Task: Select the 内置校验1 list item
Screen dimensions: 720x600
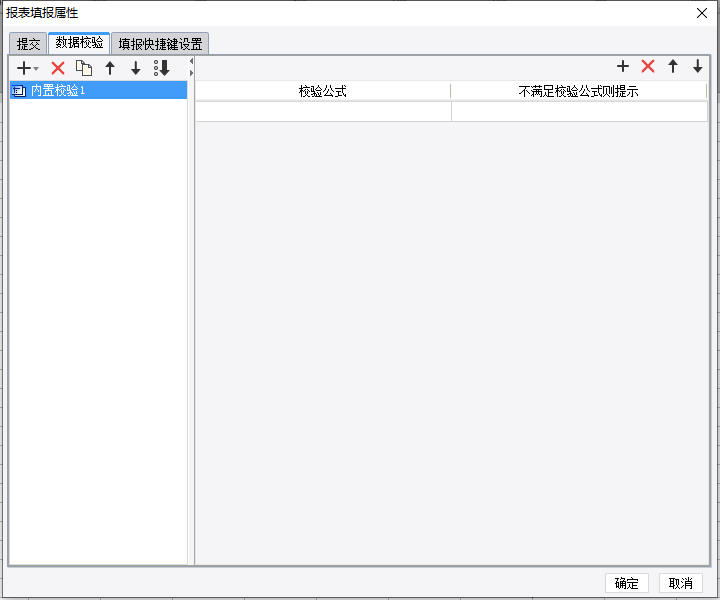Action: coord(98,90)
